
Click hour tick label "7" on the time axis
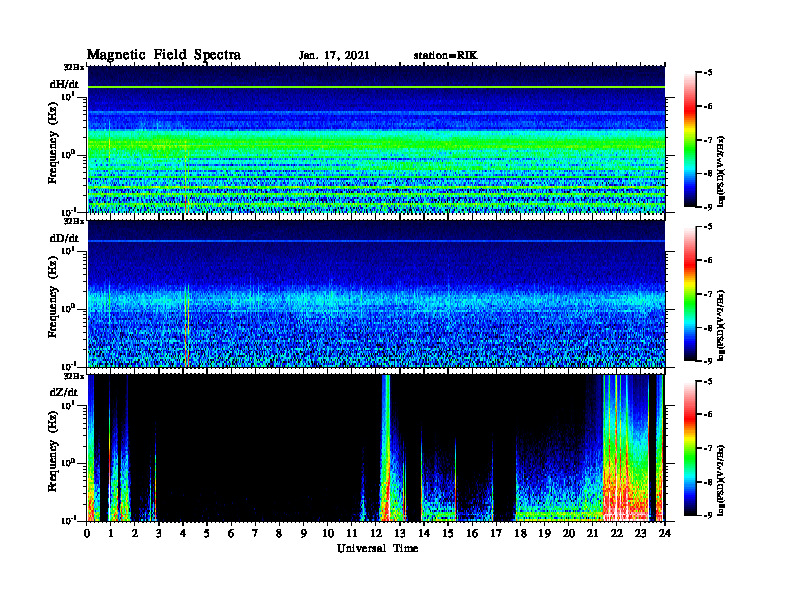pyautogui.click(x=255, y=533)
